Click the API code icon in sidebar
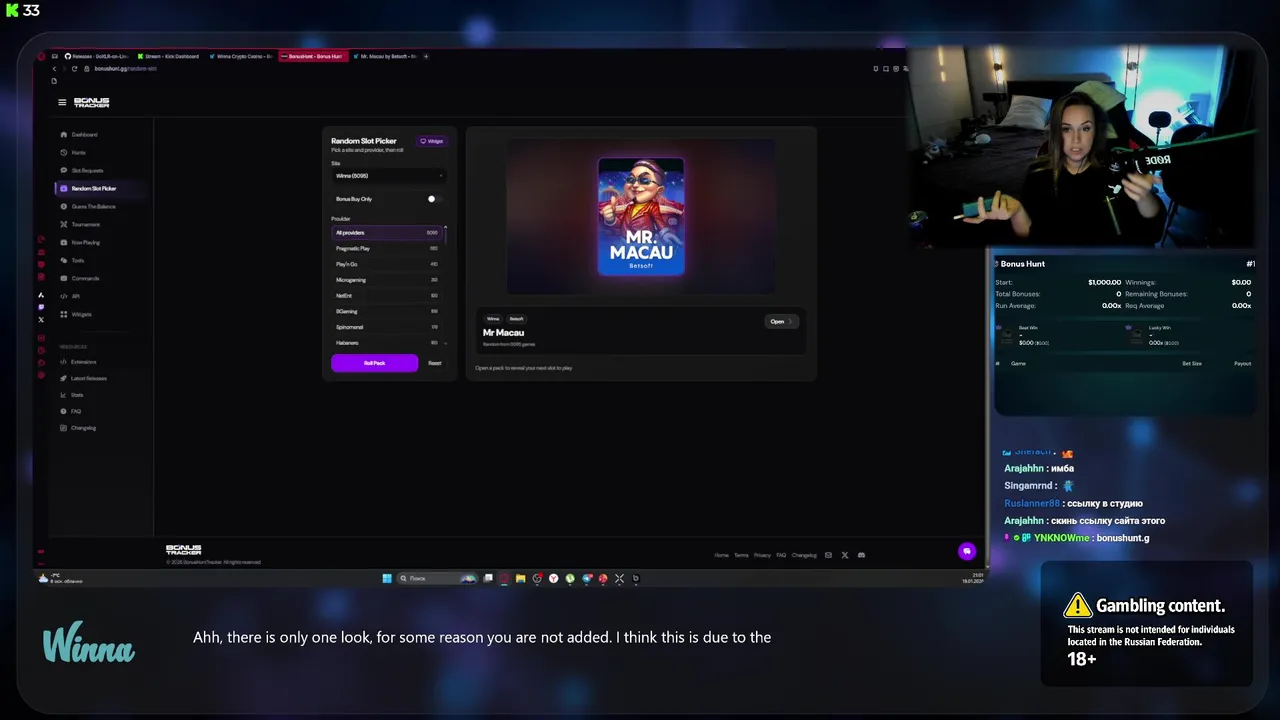The image size is (1280, 720). click(x=64, y=296)
